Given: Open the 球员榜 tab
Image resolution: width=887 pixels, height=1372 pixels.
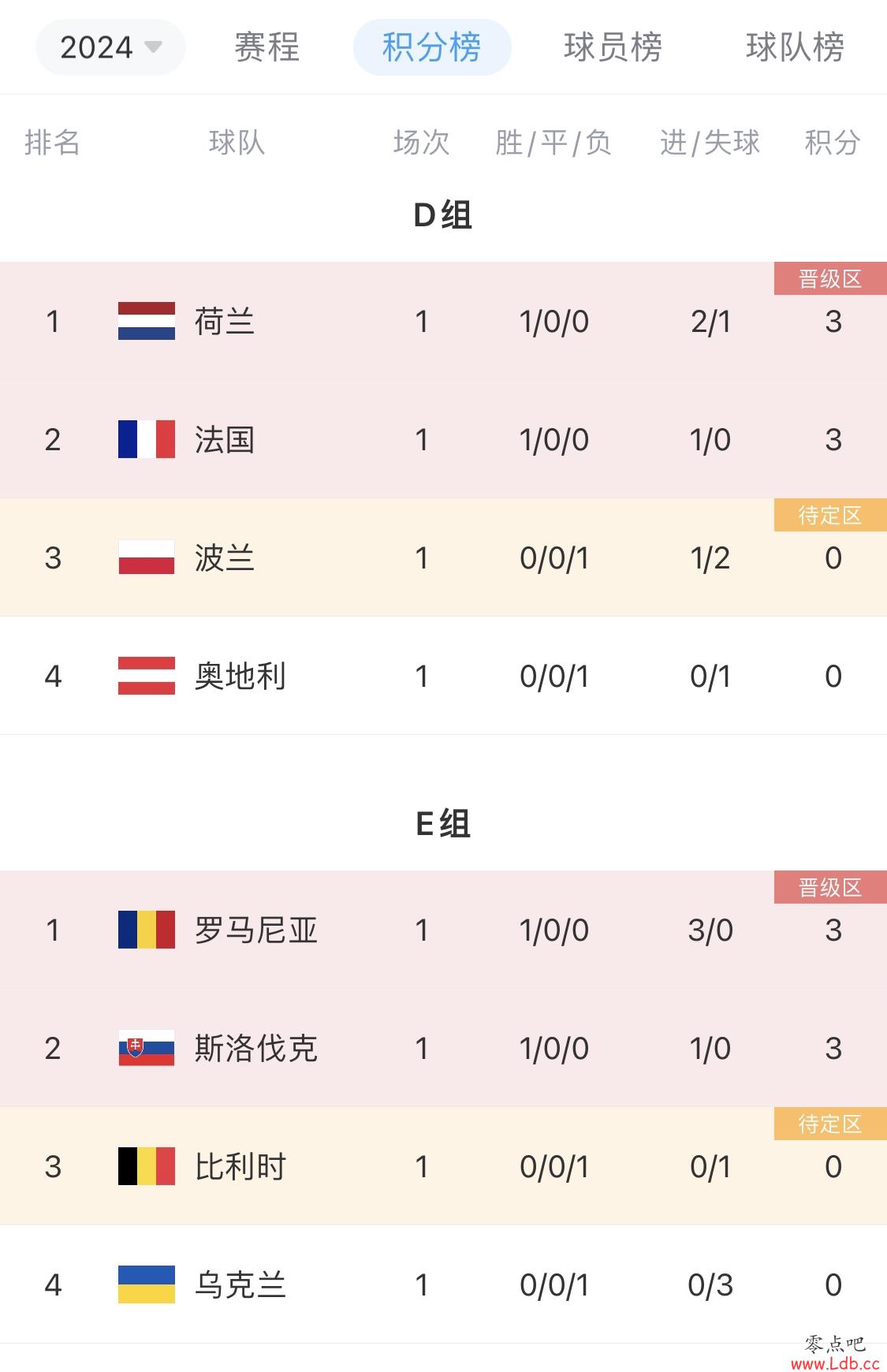Looking at the screenshot, I should coord(613,47).
